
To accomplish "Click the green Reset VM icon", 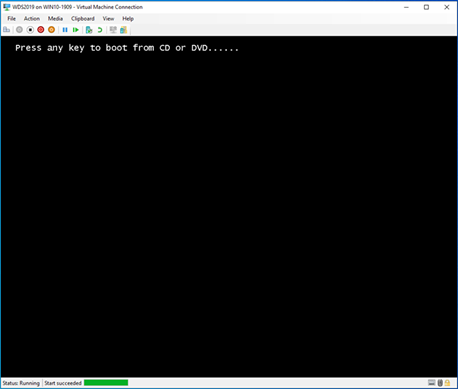I will click(76, 30).
